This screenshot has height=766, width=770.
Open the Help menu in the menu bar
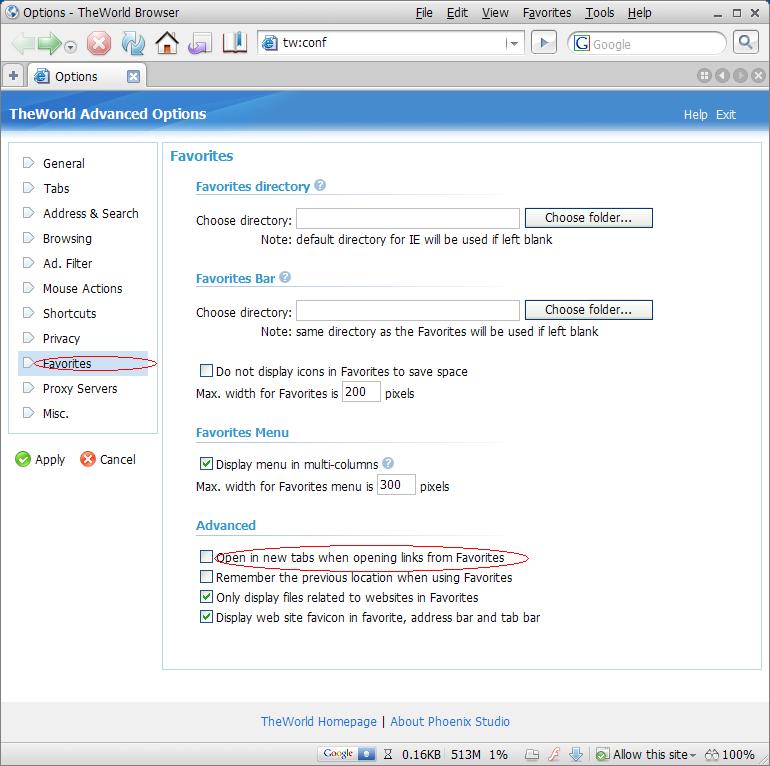pyautogui.click(x=639, y=13)
